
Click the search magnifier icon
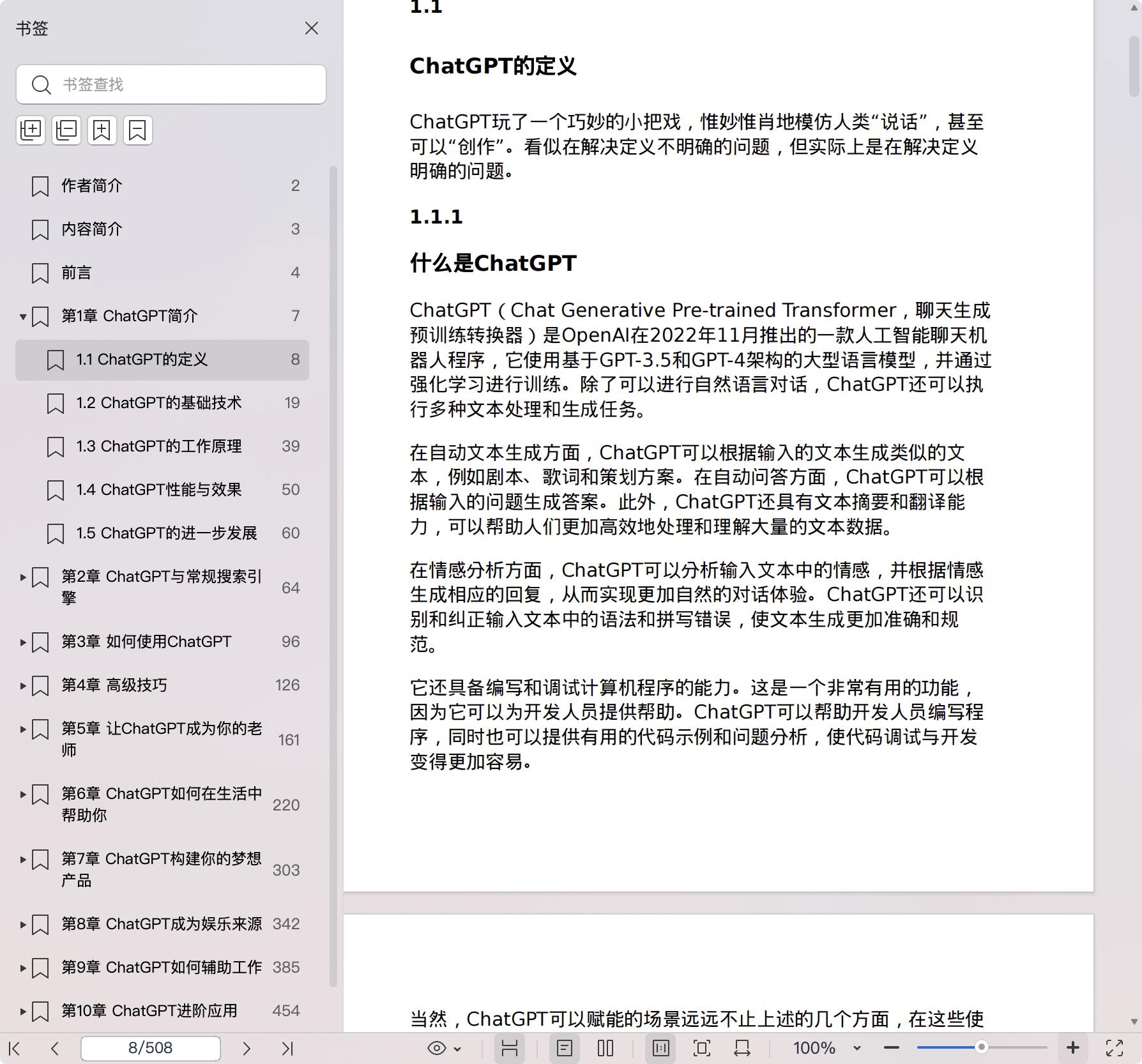tap(42, 84)
